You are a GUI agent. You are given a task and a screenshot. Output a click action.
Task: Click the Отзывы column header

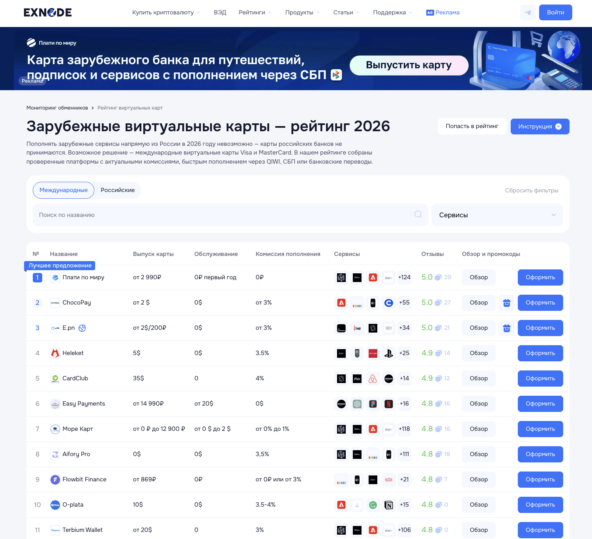(x=433, y=254)
